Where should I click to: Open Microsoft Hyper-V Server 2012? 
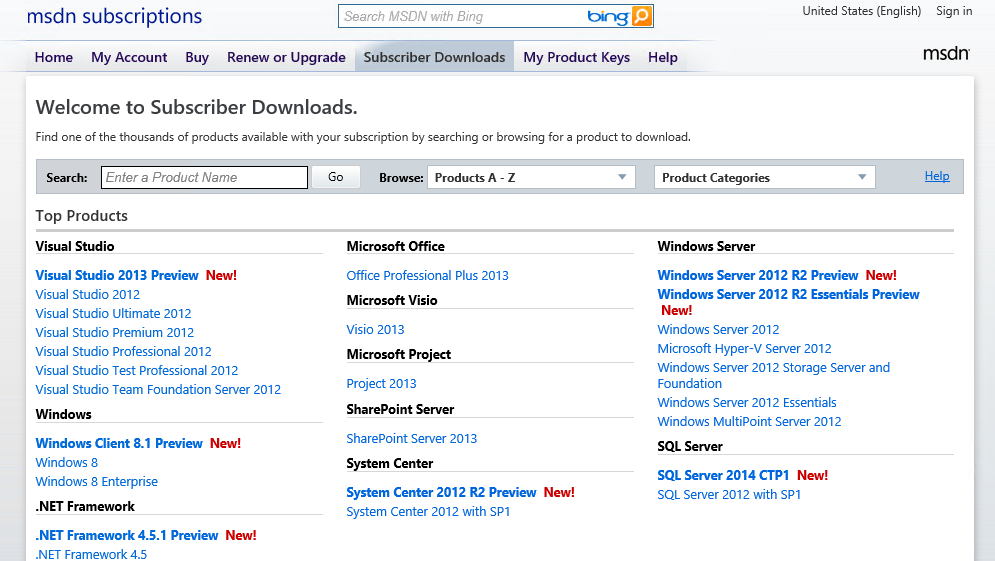pos(744,348)
